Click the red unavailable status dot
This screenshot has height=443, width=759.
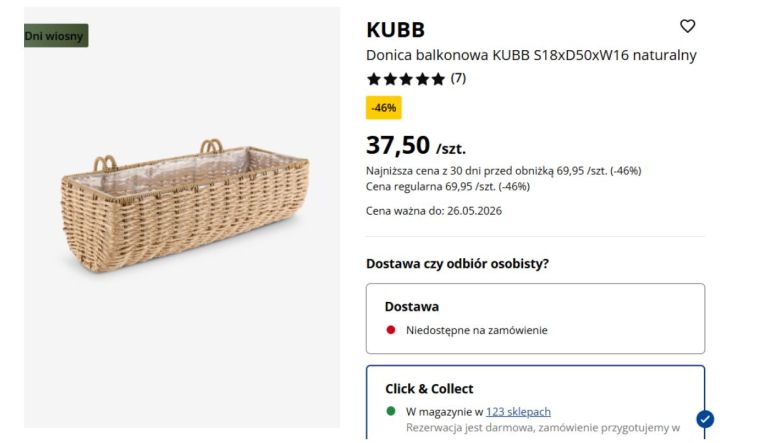(391, 330)
